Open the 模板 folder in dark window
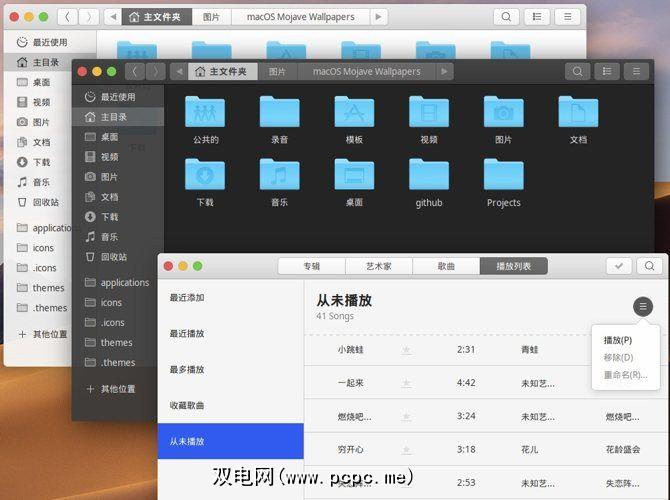Image resolution: width=670 pixels, height=500 pixels. pos(354,112)
